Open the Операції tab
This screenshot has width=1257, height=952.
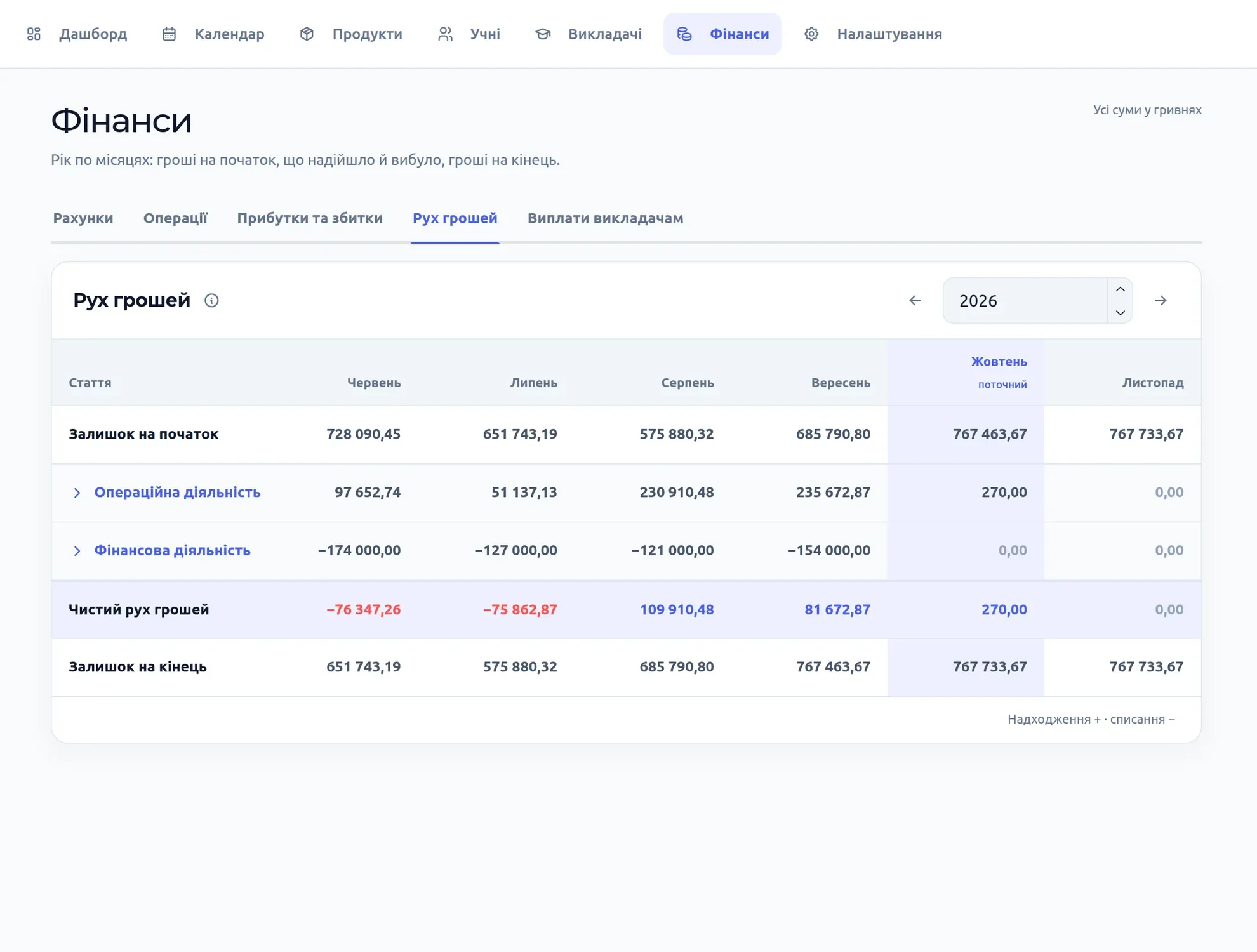[x=175, y=218]
